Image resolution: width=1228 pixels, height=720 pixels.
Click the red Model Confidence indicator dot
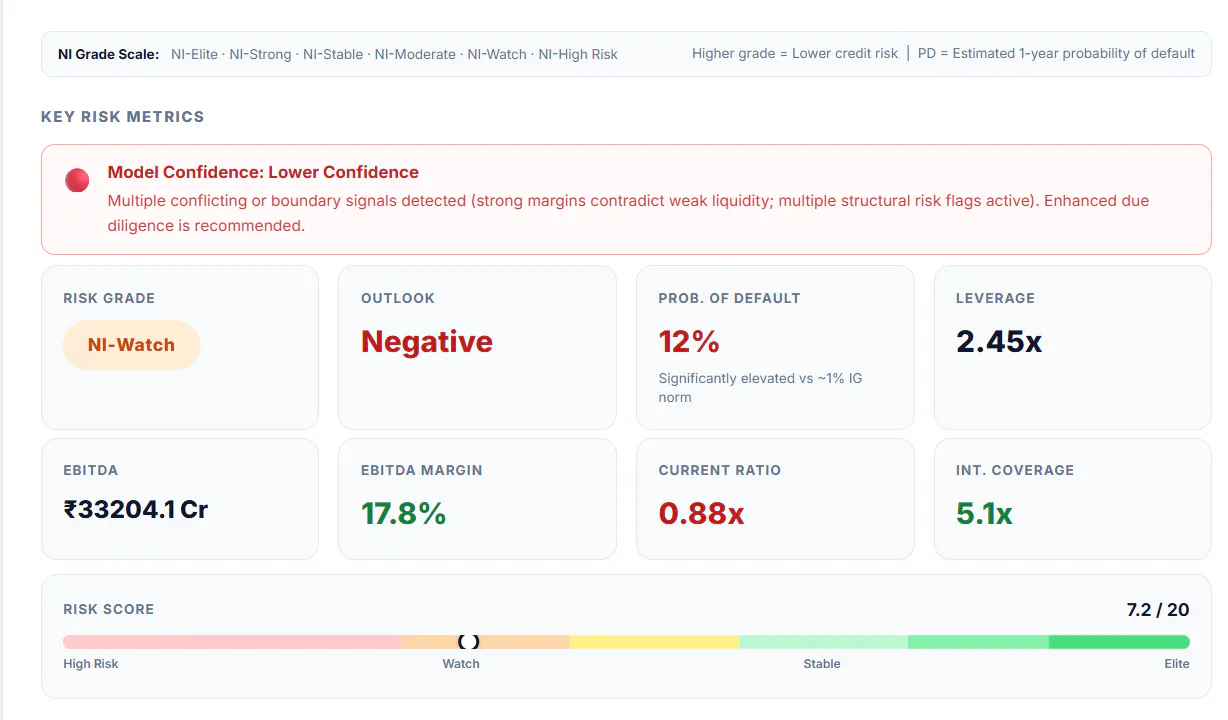point(77,181)
